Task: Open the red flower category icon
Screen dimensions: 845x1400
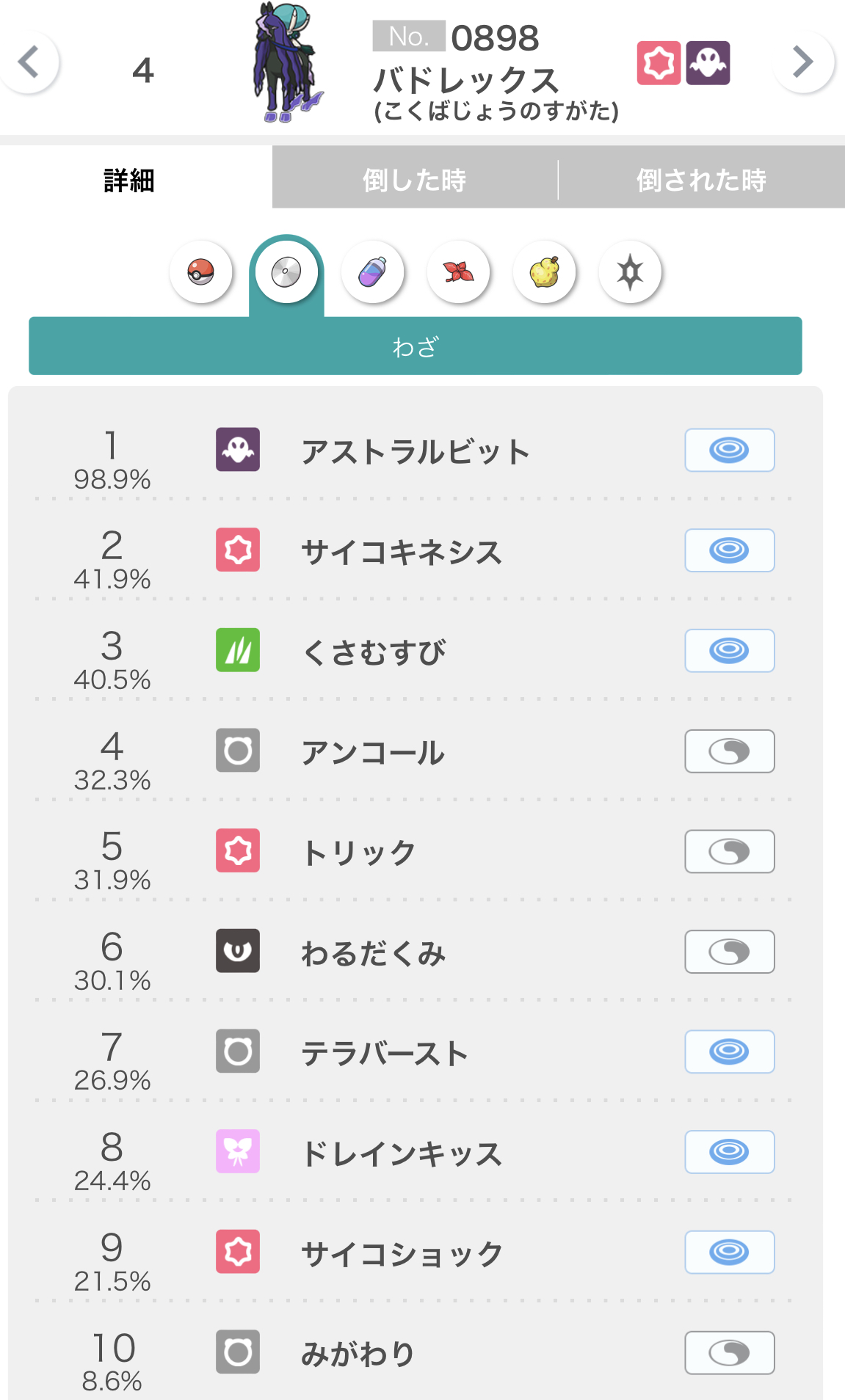Action: point(458,272)
